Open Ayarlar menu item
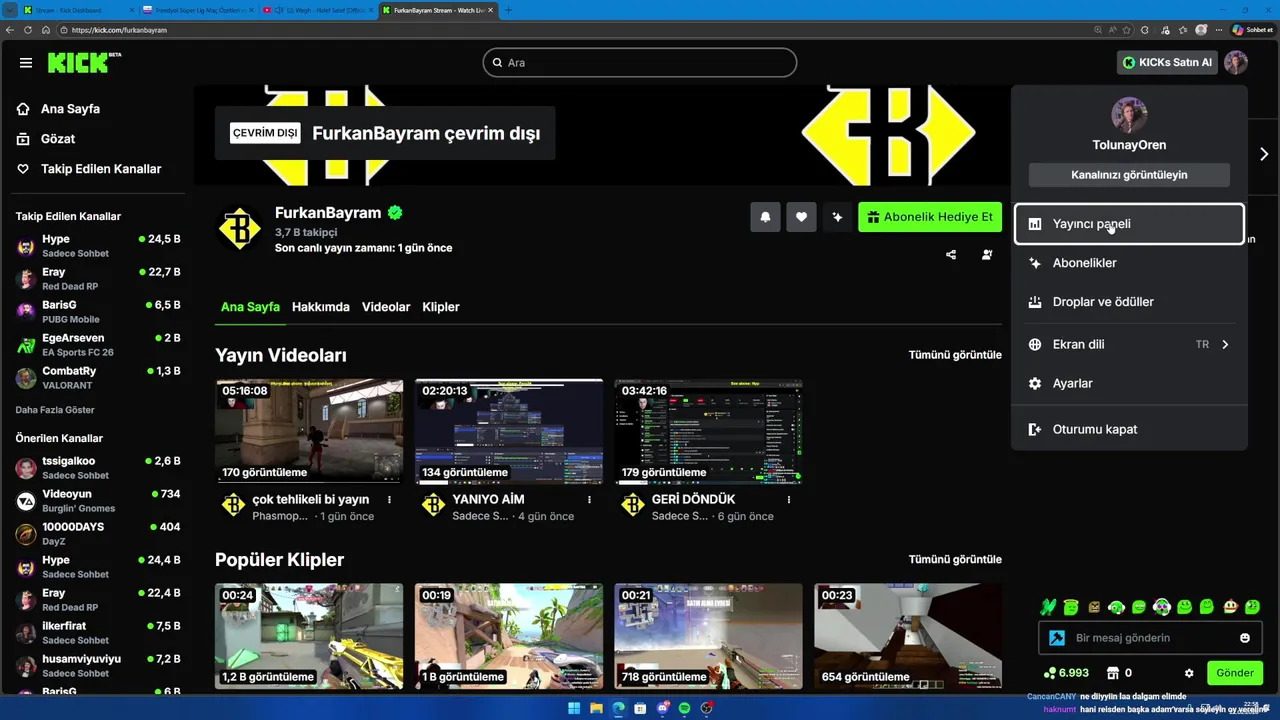The width and height of the screenshot is (1280, 720). tap(1129, 383)
